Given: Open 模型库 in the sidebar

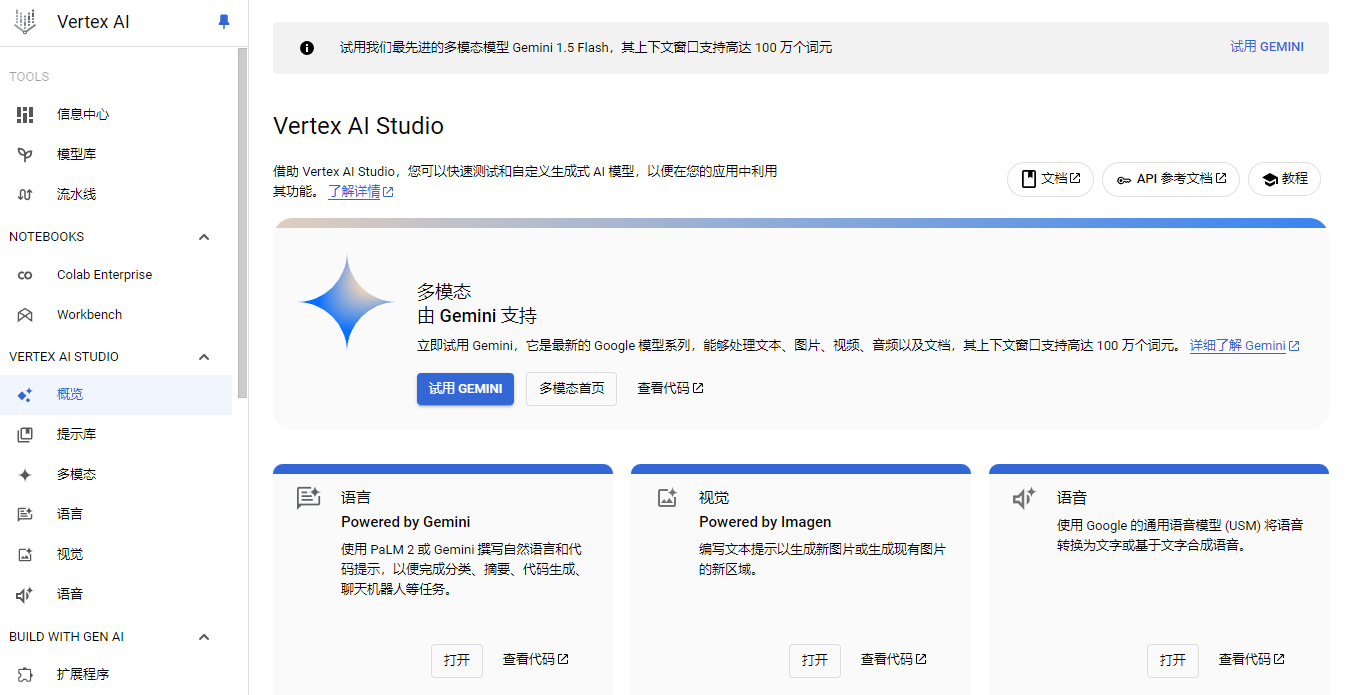Looking at the screenshot, I should pyautogui.click(x=116, y=155).
